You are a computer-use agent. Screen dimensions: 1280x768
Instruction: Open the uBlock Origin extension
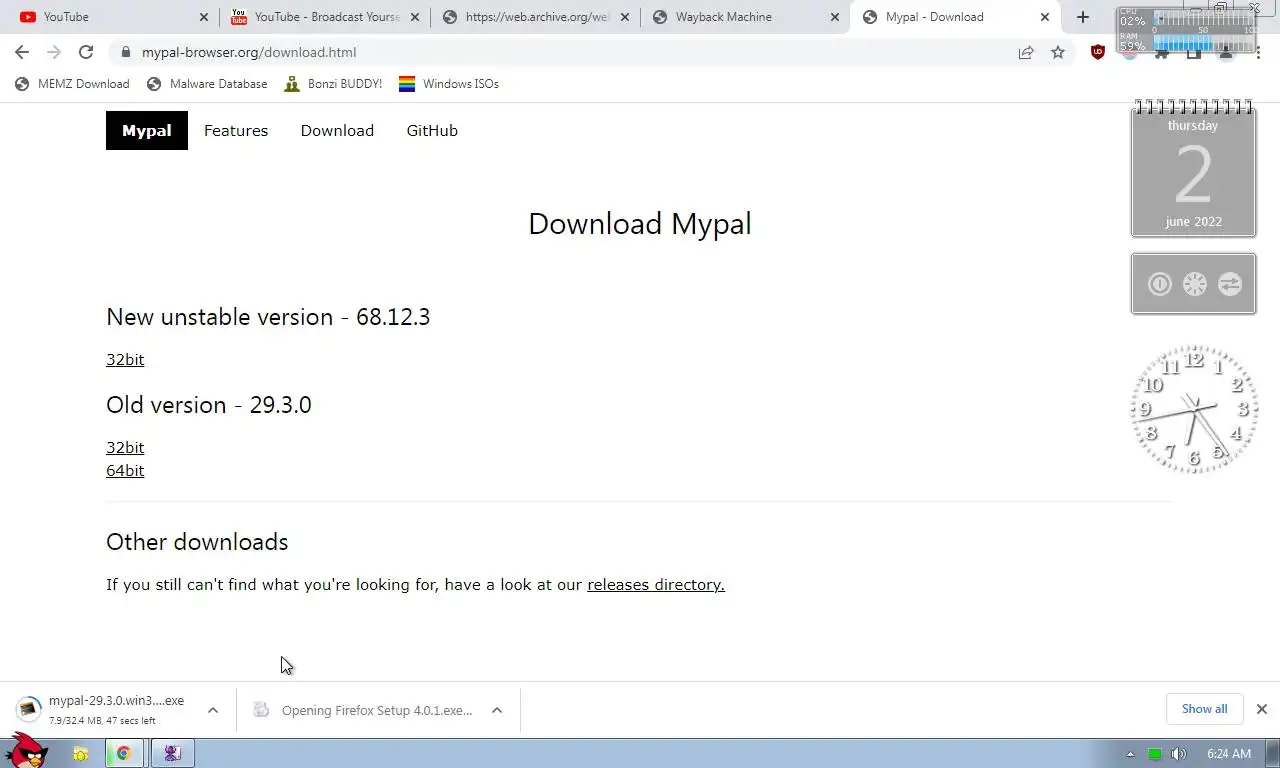coord(1098,52)
